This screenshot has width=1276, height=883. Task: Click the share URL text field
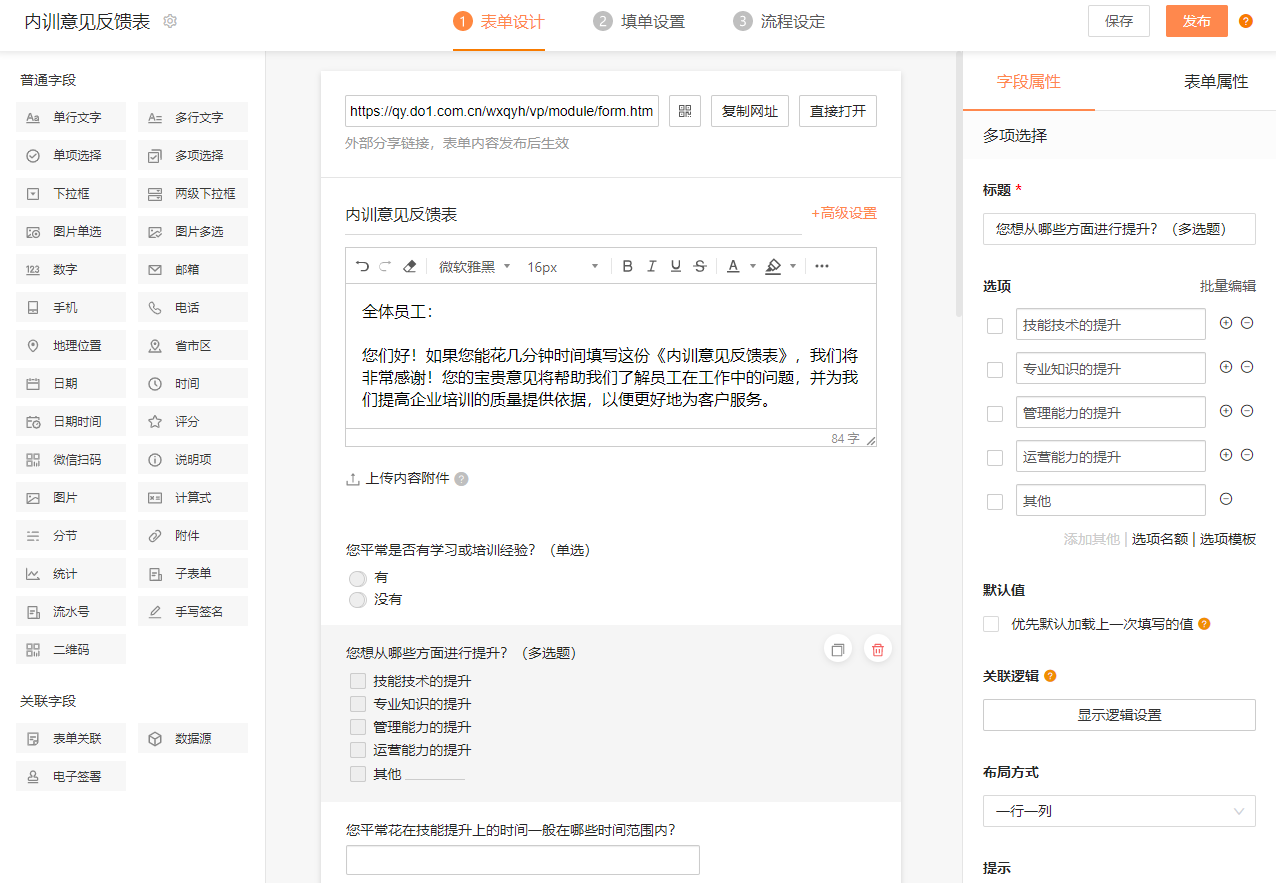coord(502,111)
